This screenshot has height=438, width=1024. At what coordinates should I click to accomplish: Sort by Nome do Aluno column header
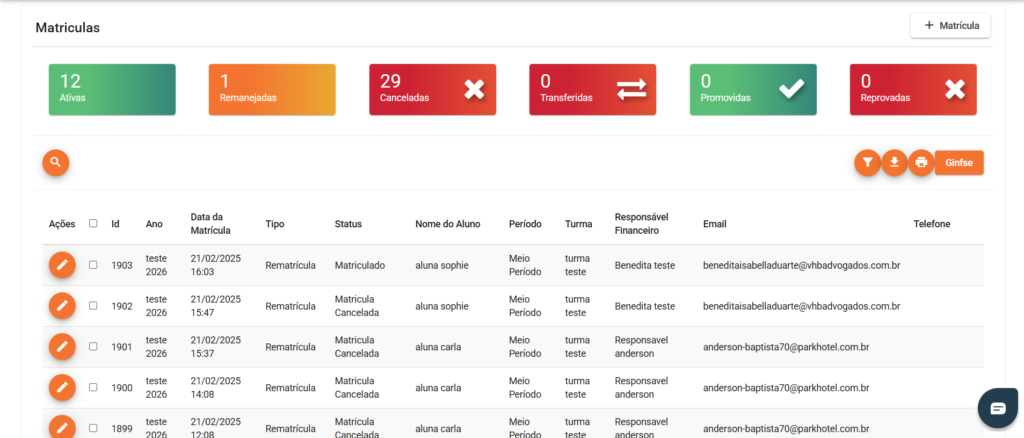tap(447, 224)
